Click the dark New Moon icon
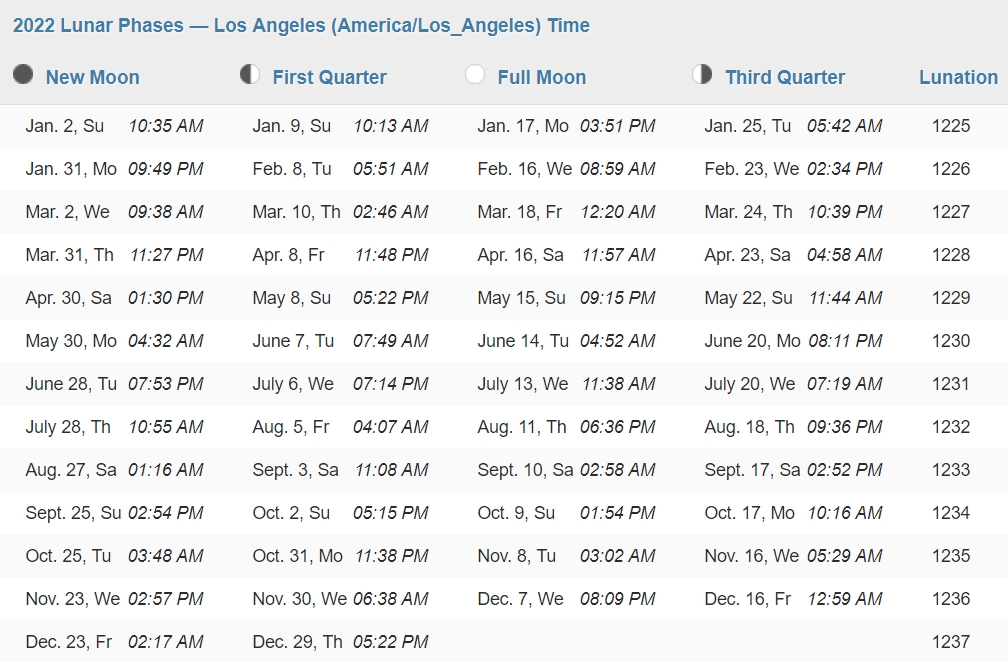This screenshot has height=662, width=1008. (23, 75)
